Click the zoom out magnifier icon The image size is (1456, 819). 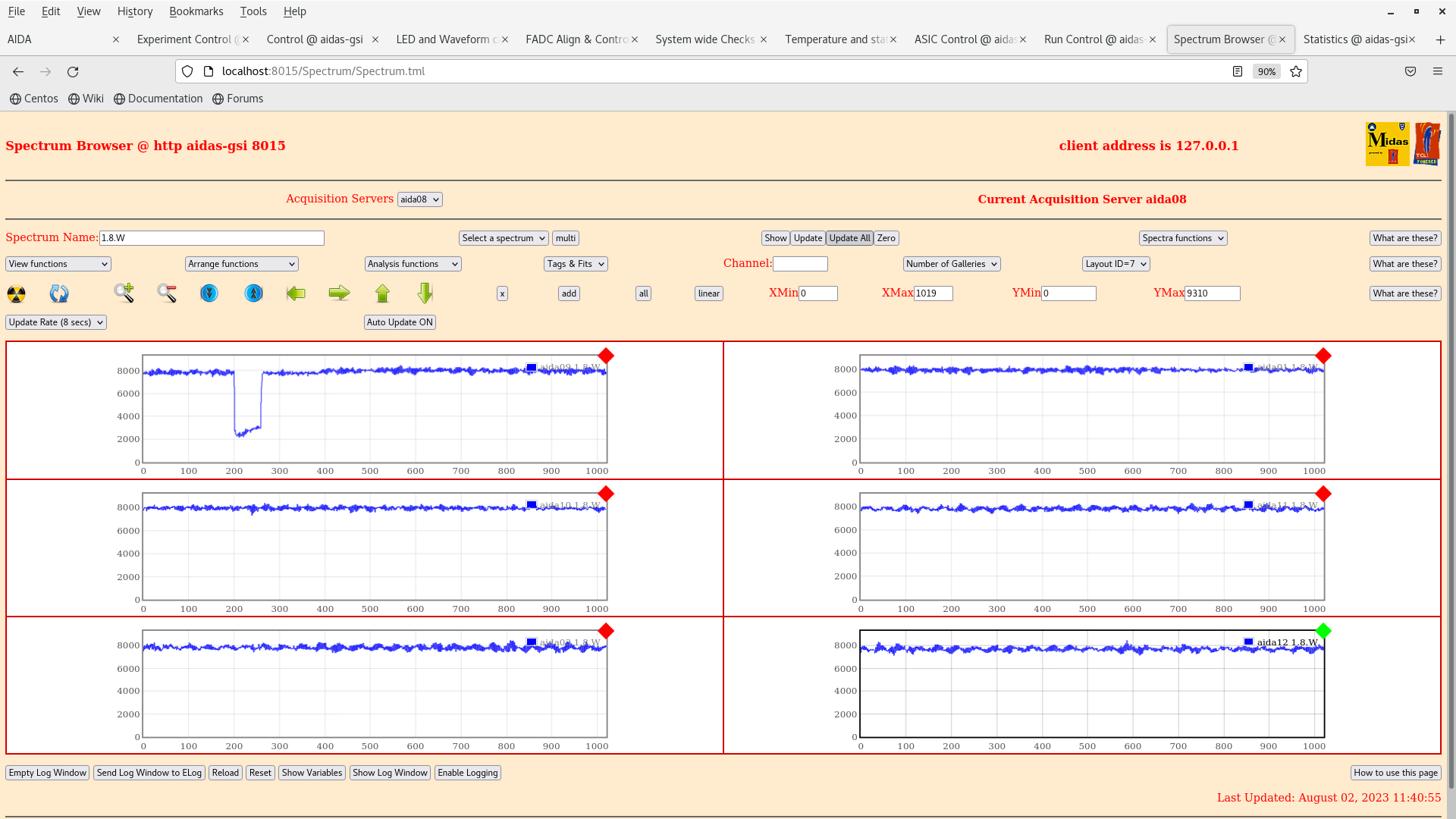167,293
